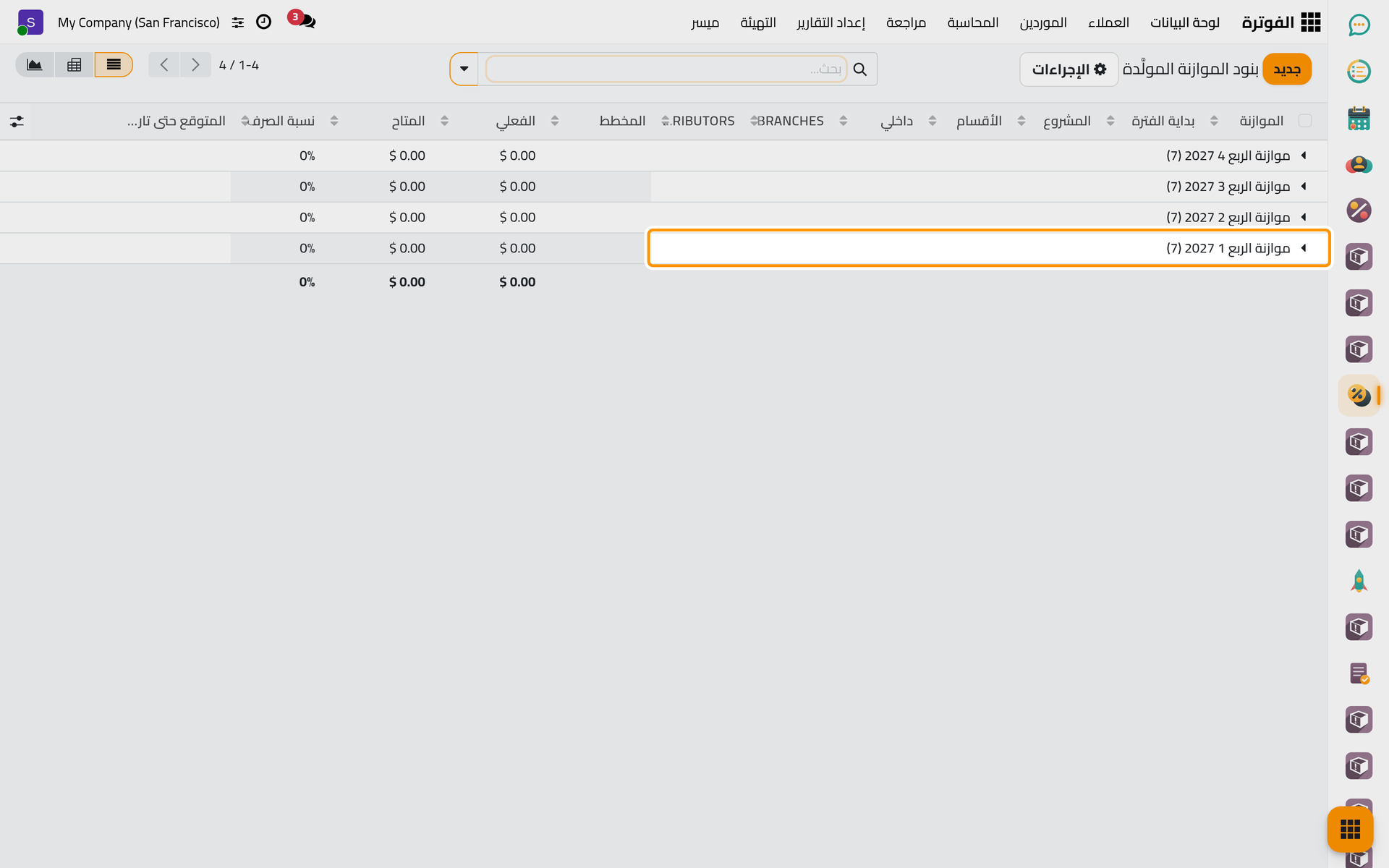
Task: Open the إعداد التقارير menu
Action: click(831, 22)
